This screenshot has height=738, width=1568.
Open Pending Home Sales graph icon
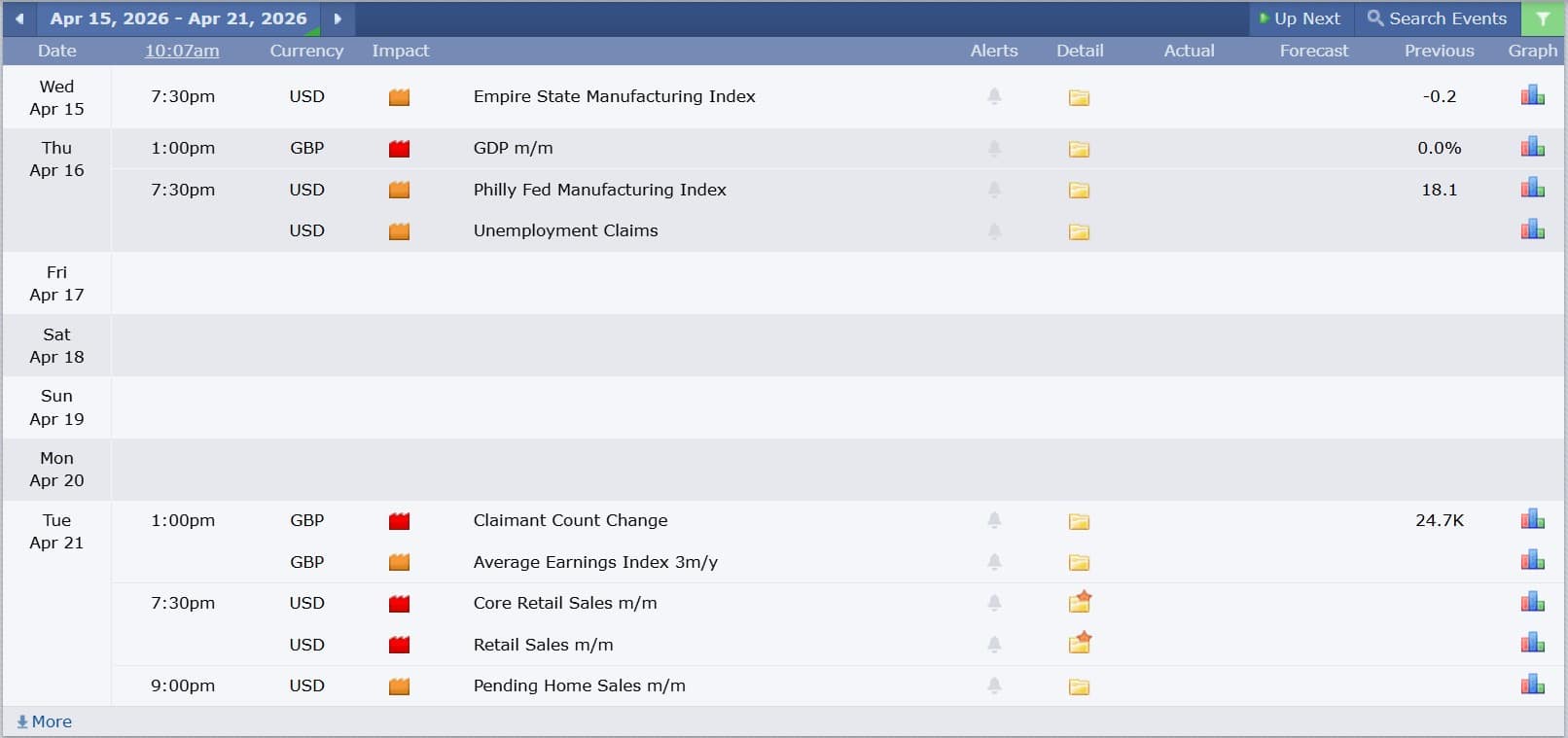(x=1533, y=685)
